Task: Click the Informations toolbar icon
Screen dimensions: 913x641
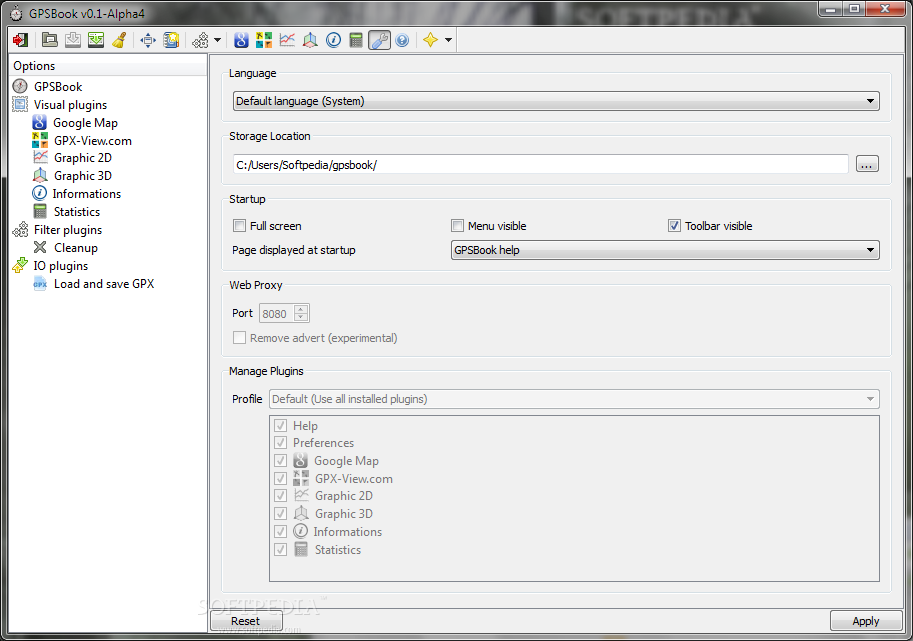Action: coord(334,40)
